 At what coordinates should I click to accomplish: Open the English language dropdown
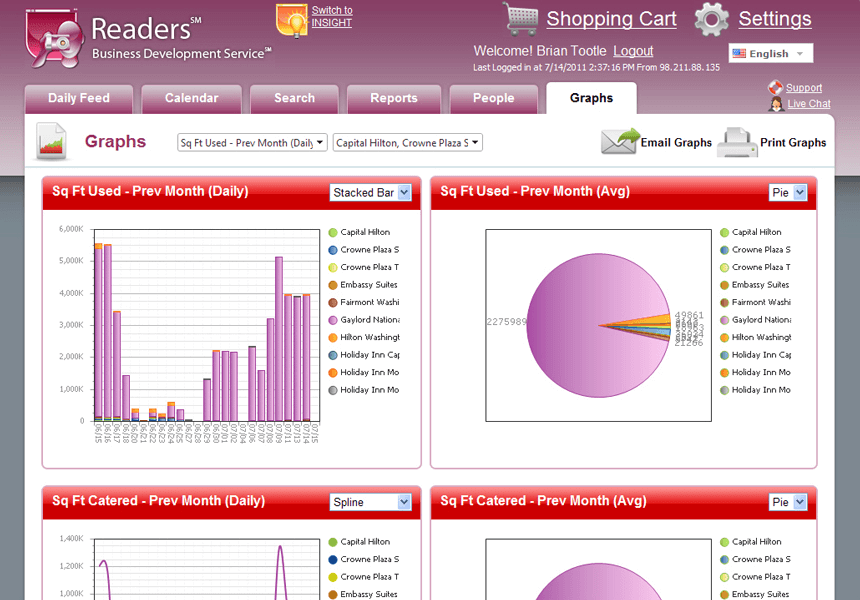tap(771, 53)
